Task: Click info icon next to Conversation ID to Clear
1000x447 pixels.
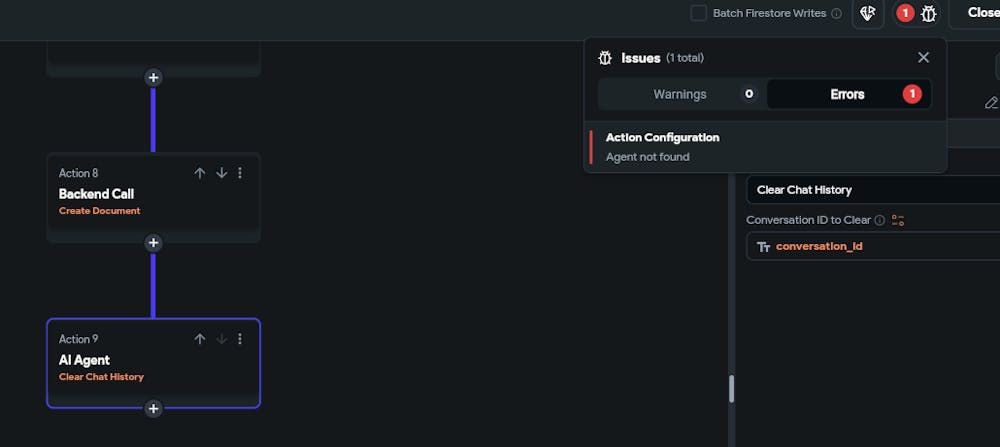Action: click(x=879, y=220)
